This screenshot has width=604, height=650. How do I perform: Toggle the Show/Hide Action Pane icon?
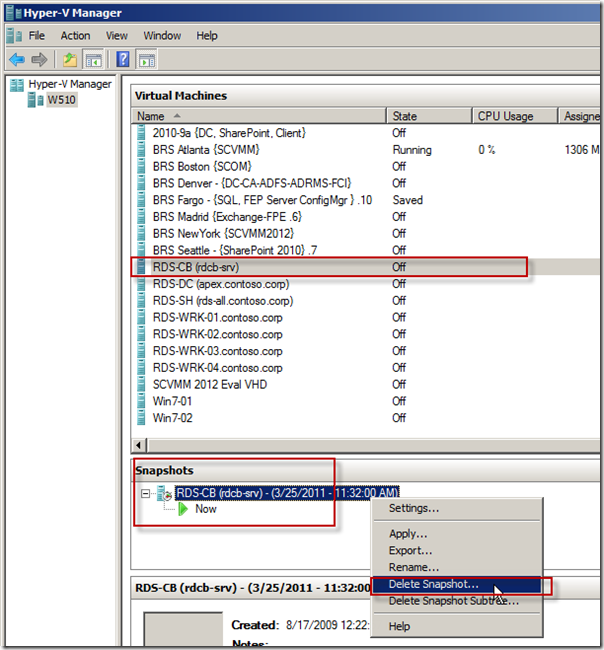(147, 60)
